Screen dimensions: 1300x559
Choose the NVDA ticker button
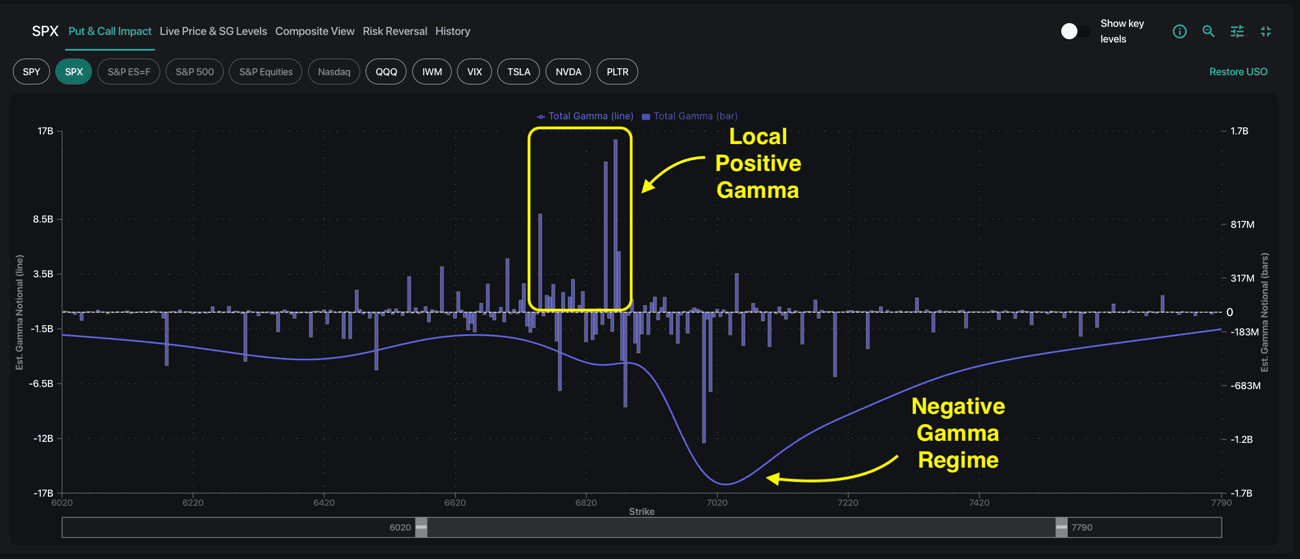pyautogui.click(x=568, y=72)
